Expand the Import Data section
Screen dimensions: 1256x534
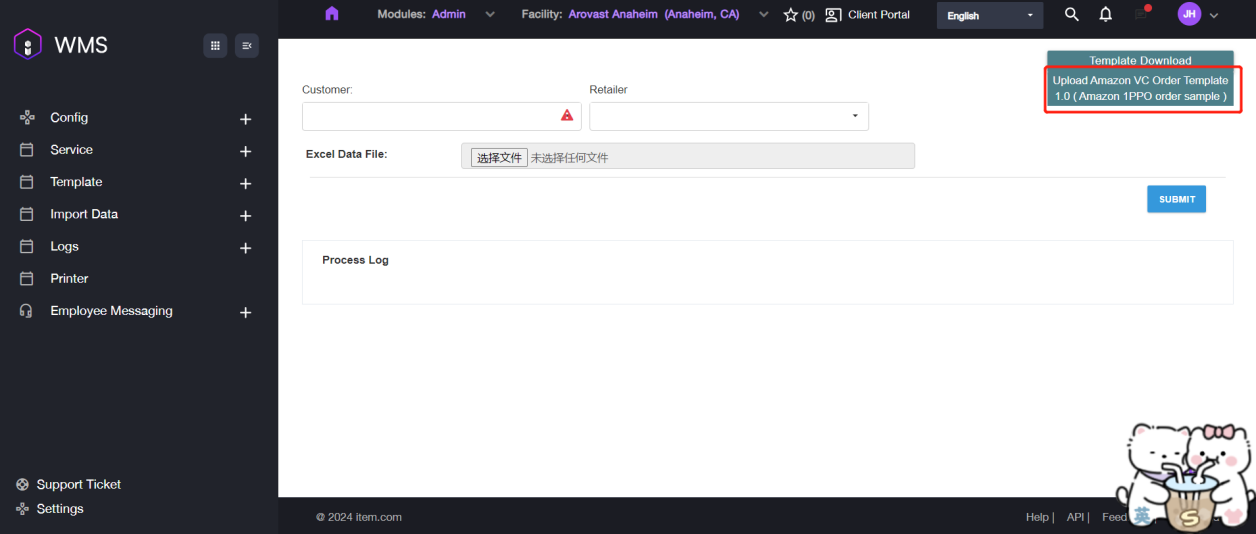245,216
